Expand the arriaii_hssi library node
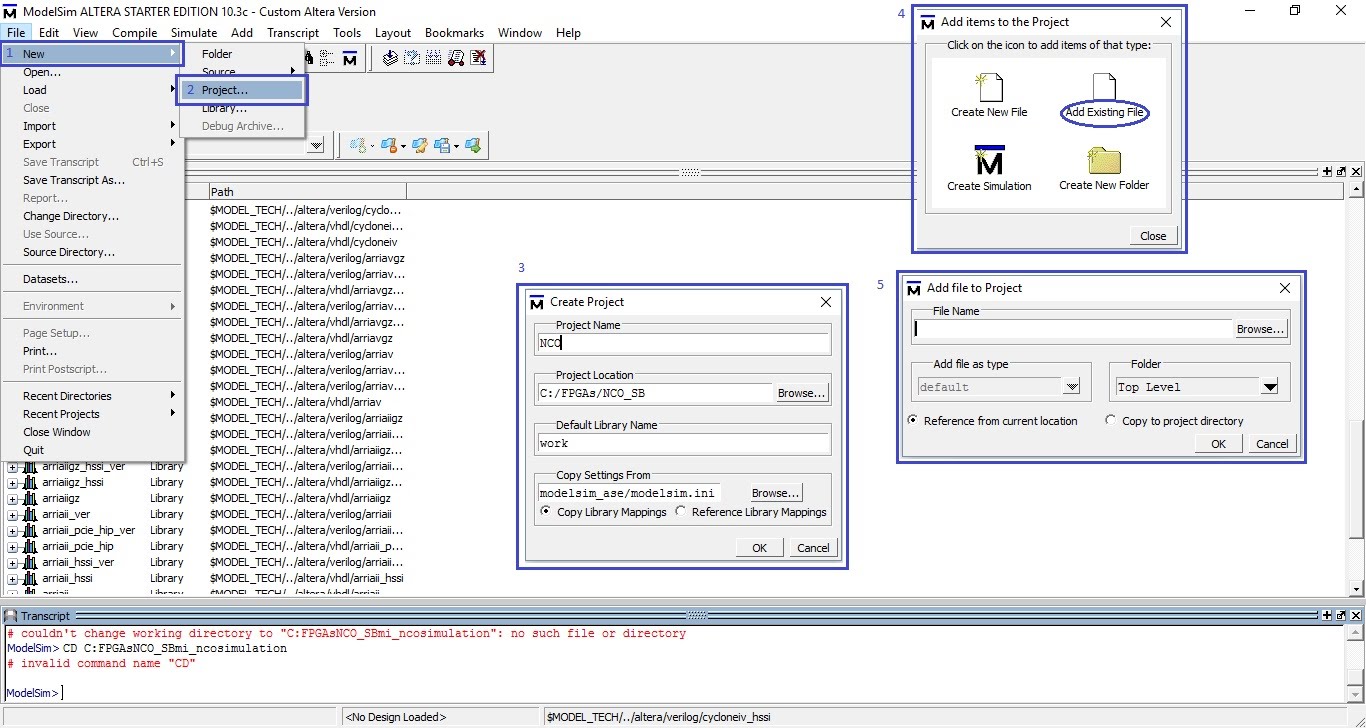The image size is (1366, 728). pos(12,578)
